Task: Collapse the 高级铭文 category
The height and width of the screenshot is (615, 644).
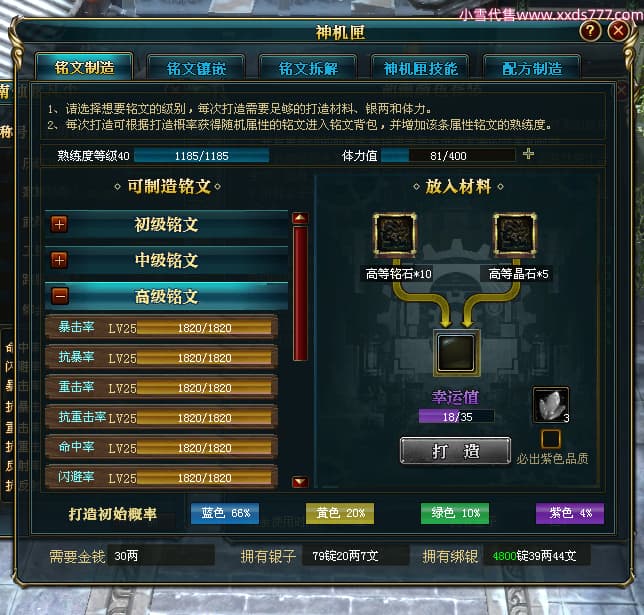Action: coord(60,296)
